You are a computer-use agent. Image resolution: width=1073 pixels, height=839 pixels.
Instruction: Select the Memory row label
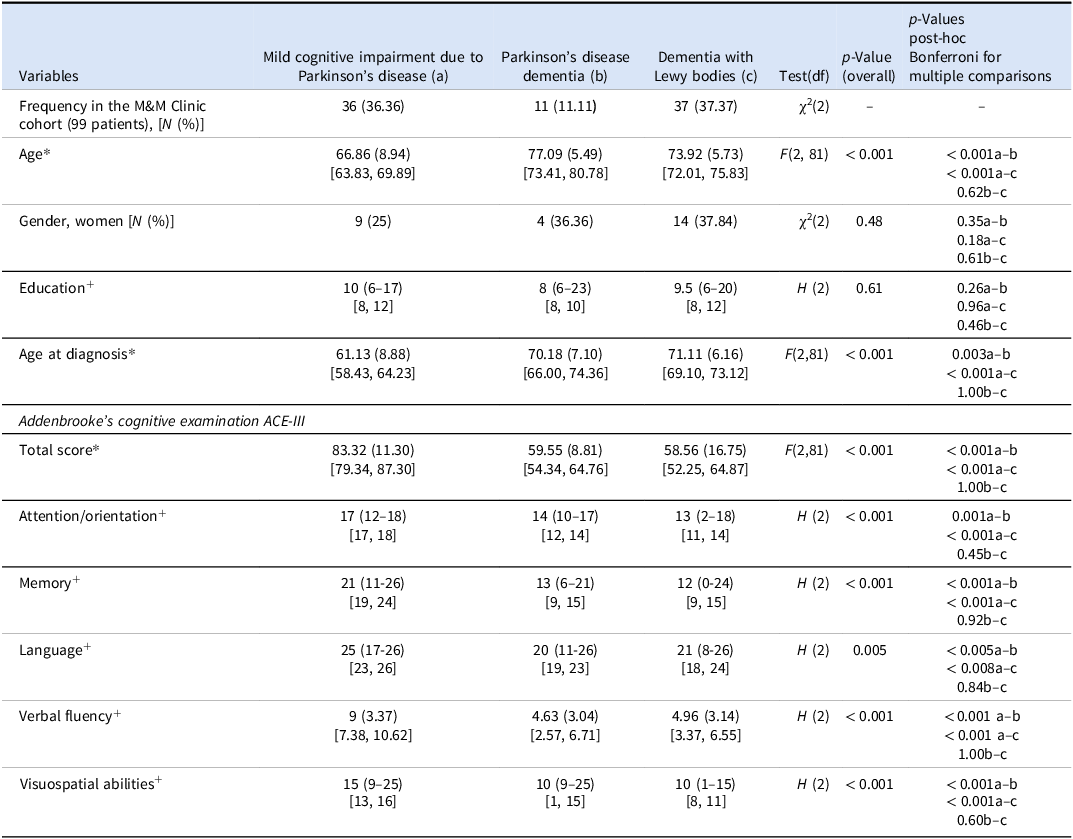49,583
